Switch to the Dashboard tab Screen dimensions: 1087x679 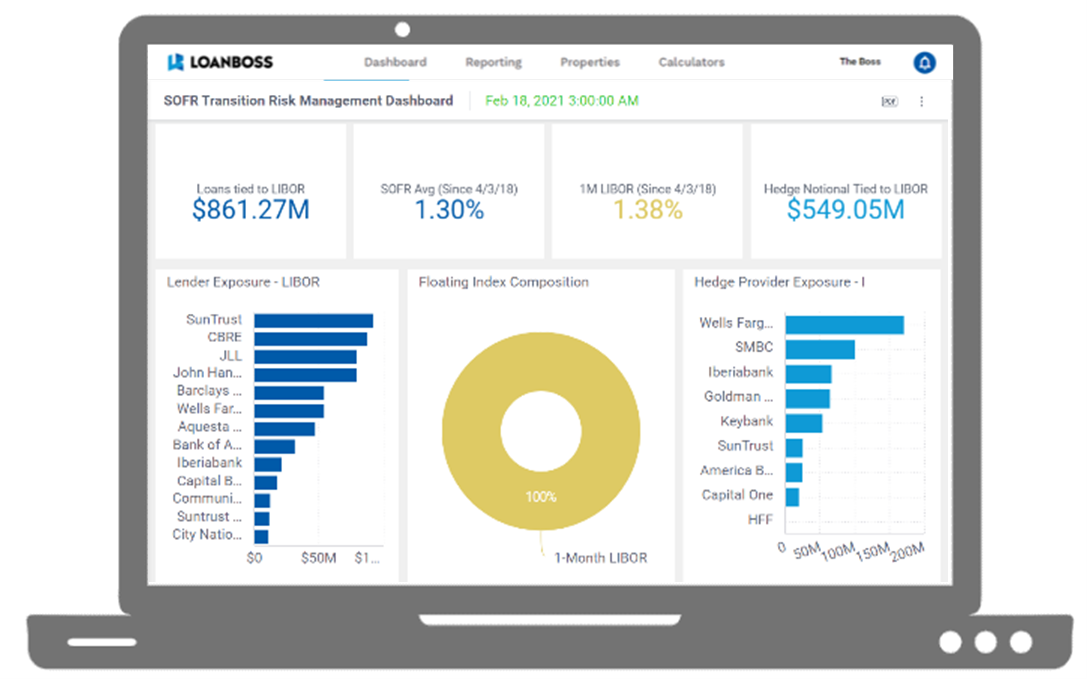[x=395, y=62]
